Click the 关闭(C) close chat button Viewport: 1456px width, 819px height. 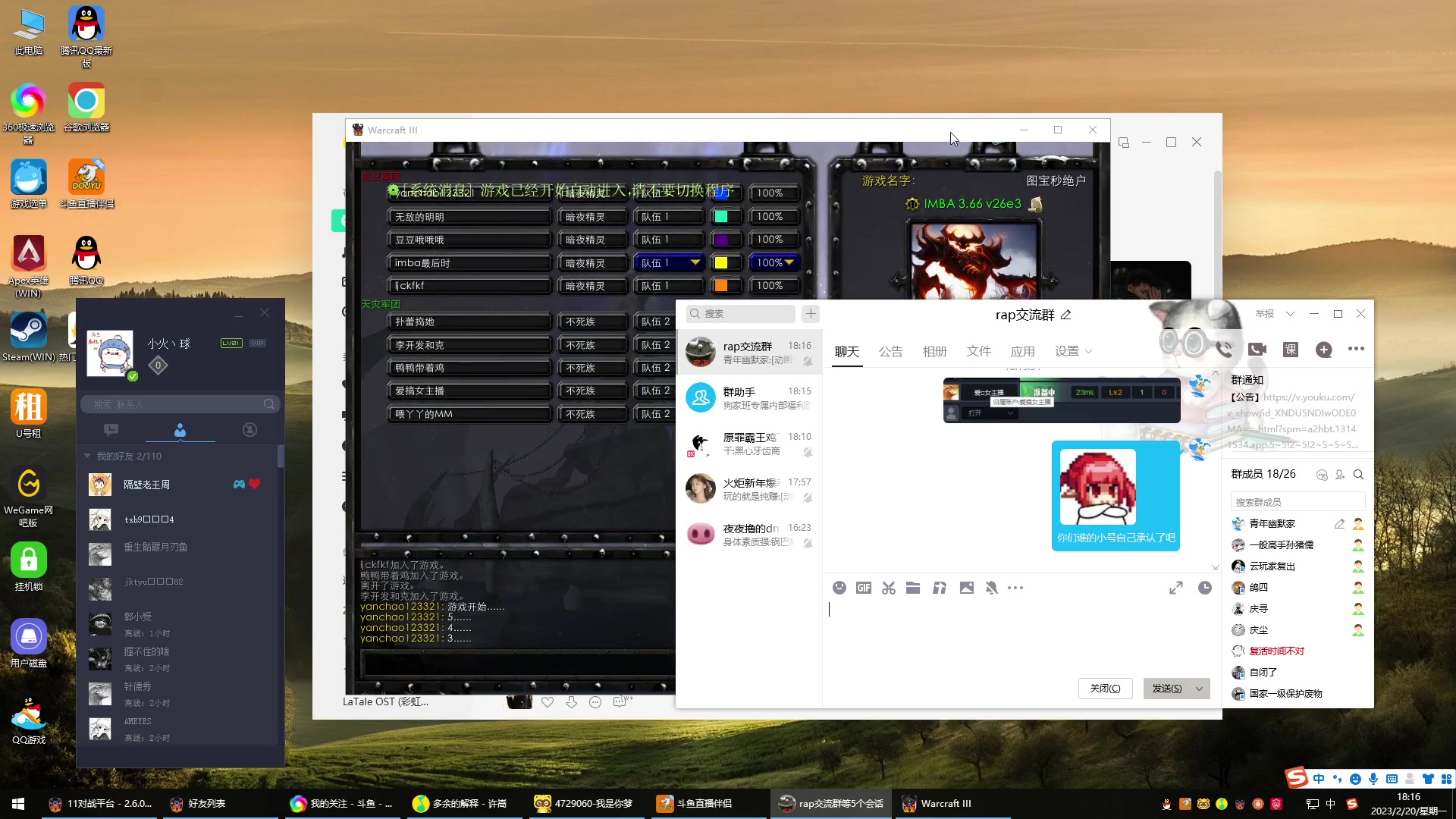click(x=1105, y=689)
